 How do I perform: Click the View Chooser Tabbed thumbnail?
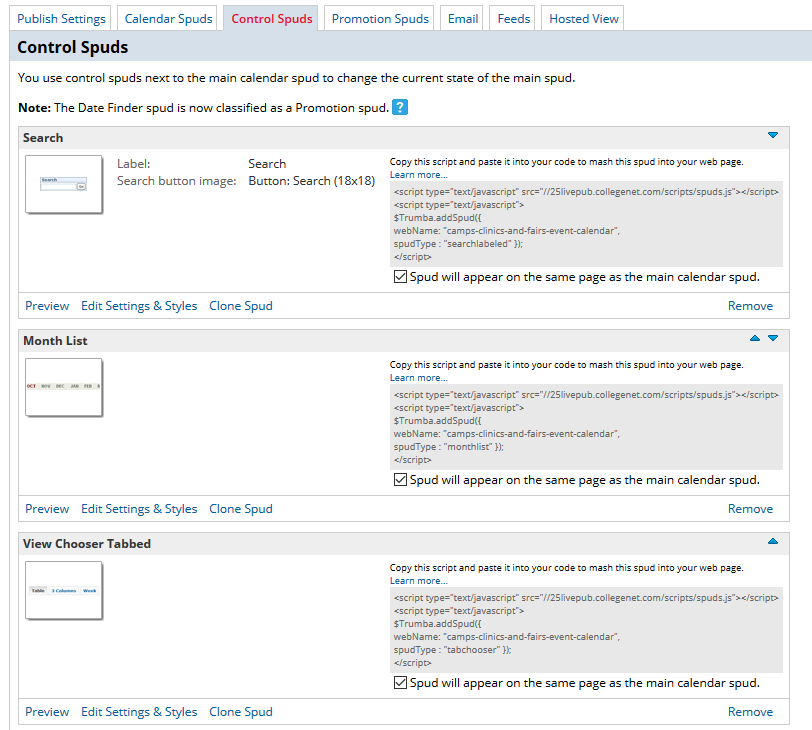[64, 590]
